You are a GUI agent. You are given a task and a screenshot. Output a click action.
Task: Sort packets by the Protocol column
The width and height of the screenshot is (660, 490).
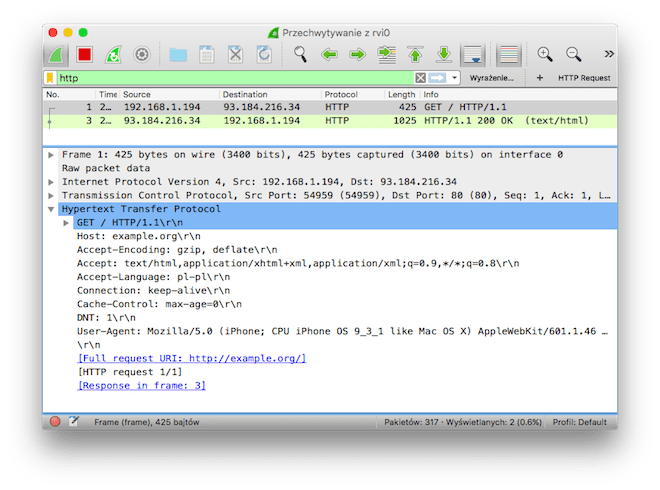pos(350,94)
